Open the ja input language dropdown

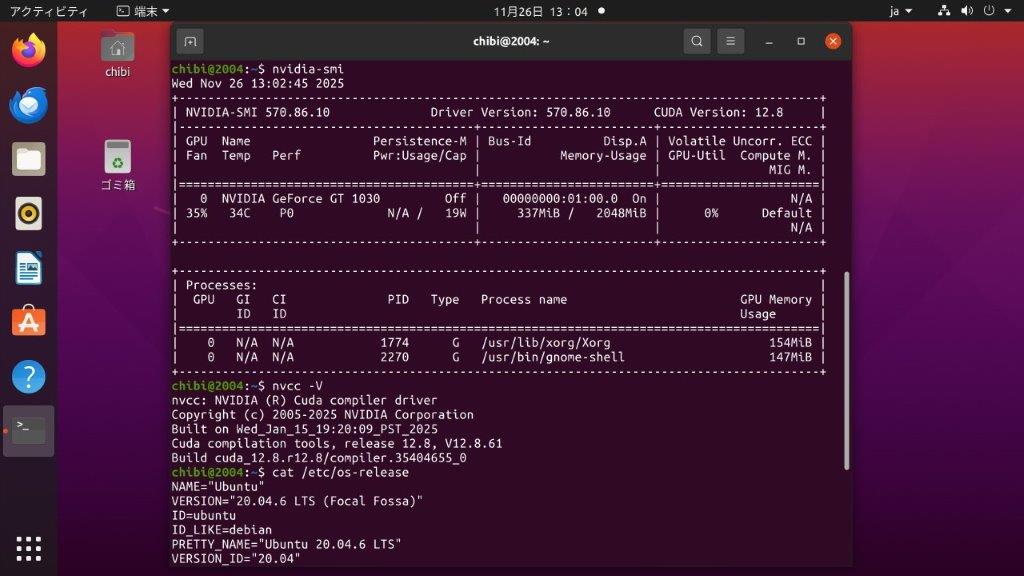pos(901,11)
